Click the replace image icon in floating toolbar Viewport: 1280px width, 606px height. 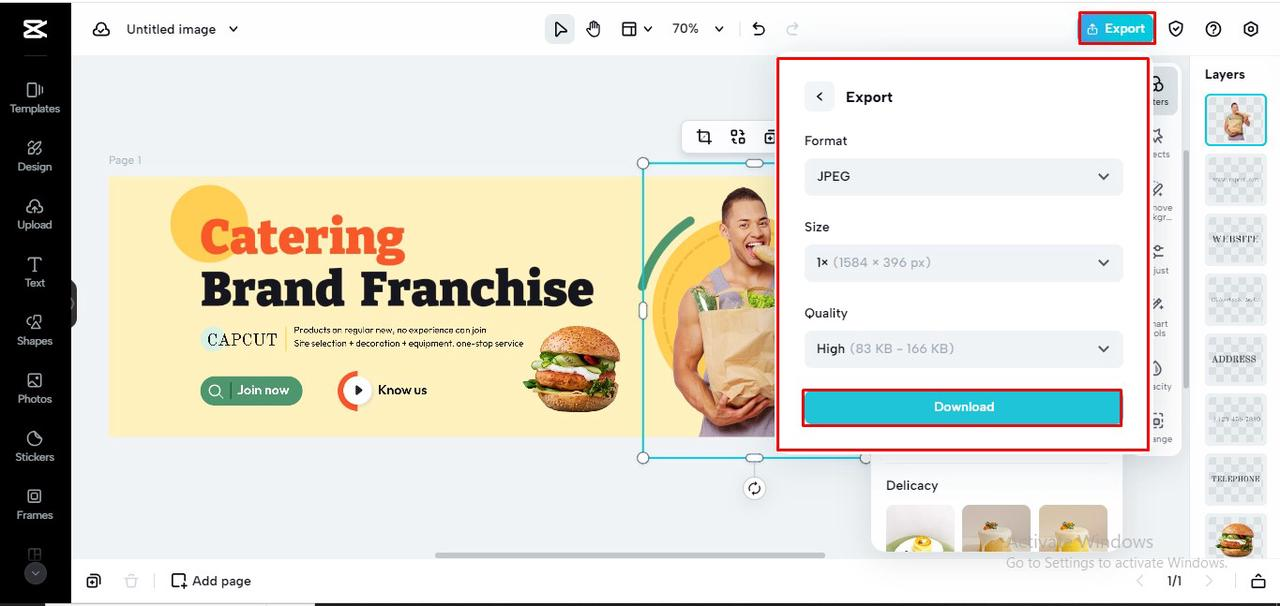738,137
